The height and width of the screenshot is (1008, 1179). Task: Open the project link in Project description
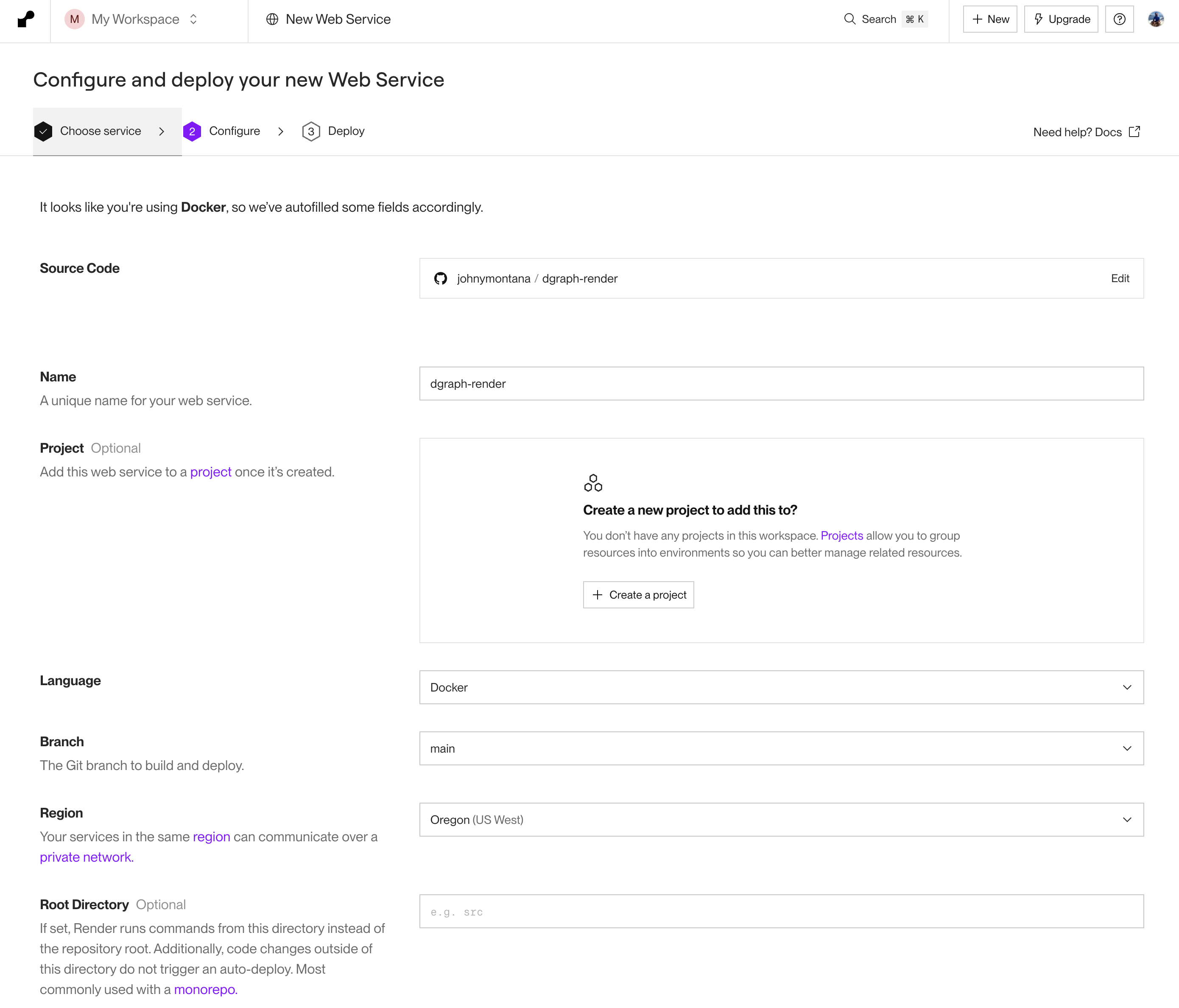210,472
